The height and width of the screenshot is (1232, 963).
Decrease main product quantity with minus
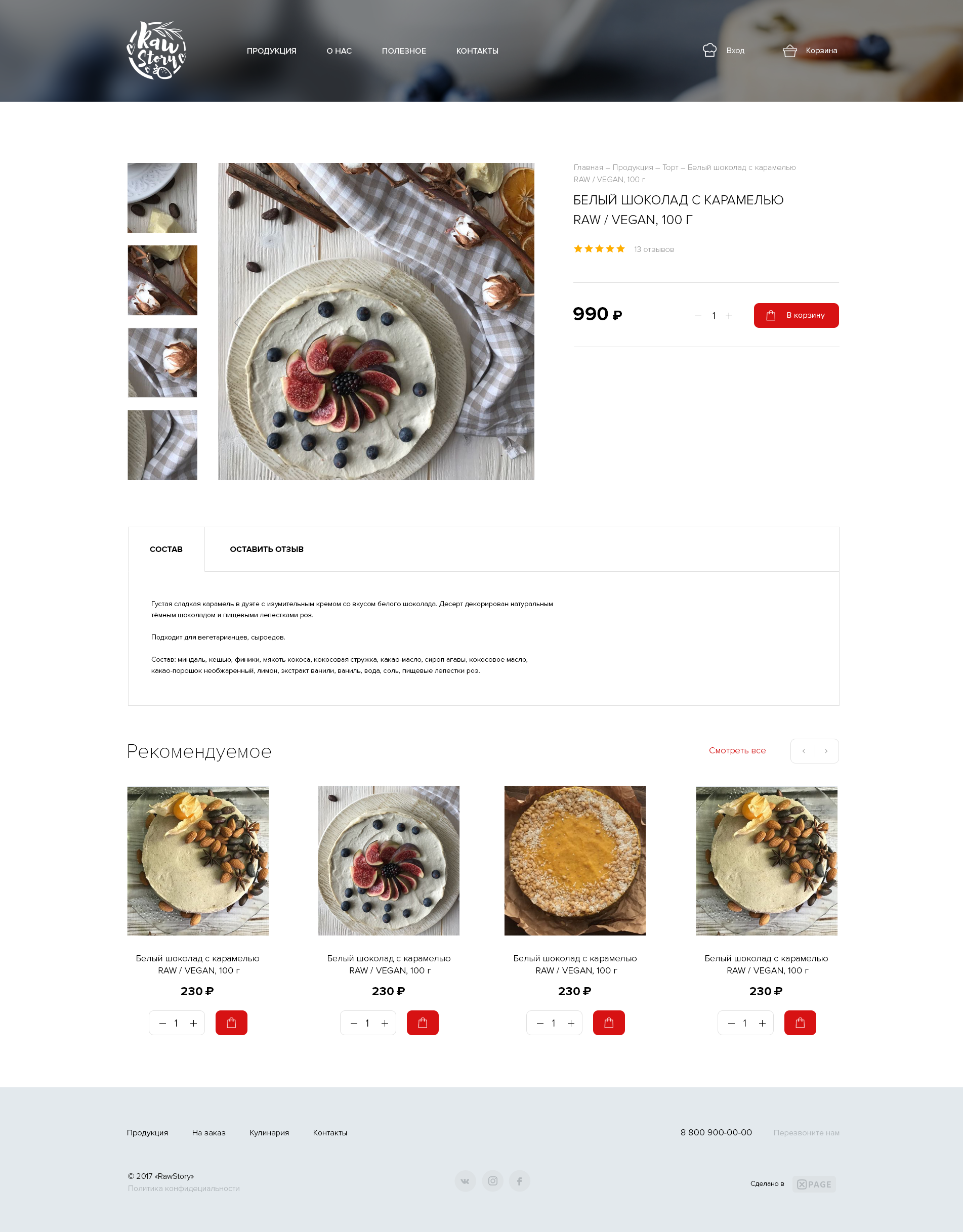click(x=698, y=316)
